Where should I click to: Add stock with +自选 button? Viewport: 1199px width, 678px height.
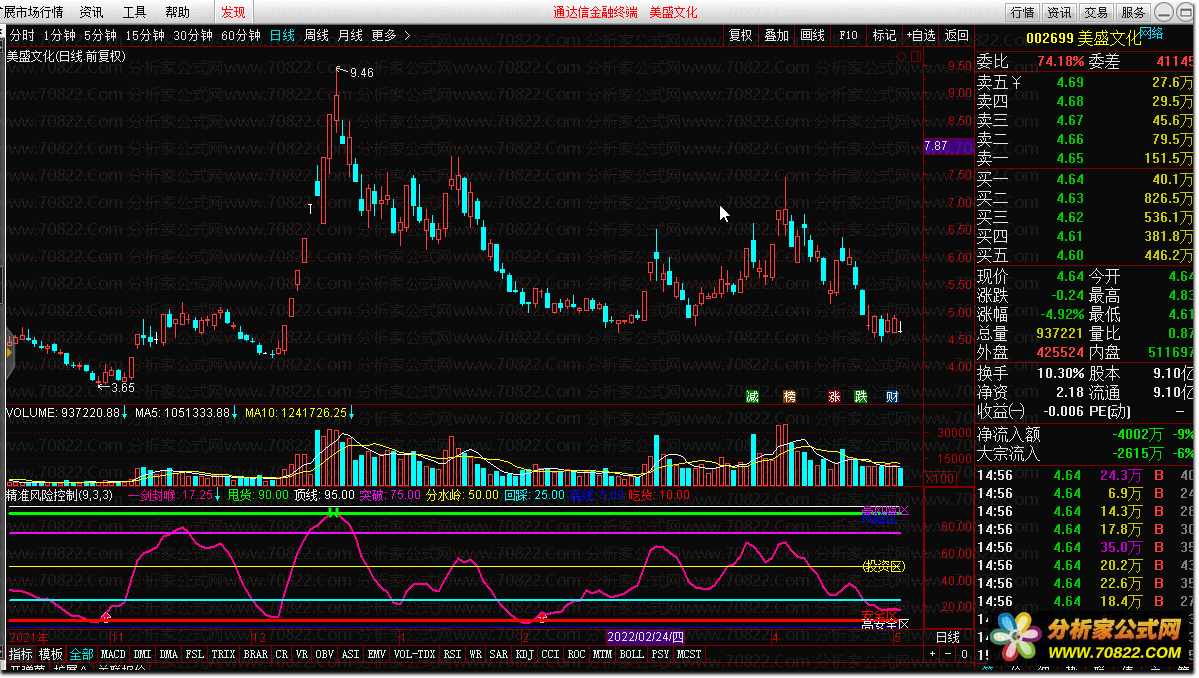tap(921, 35)
